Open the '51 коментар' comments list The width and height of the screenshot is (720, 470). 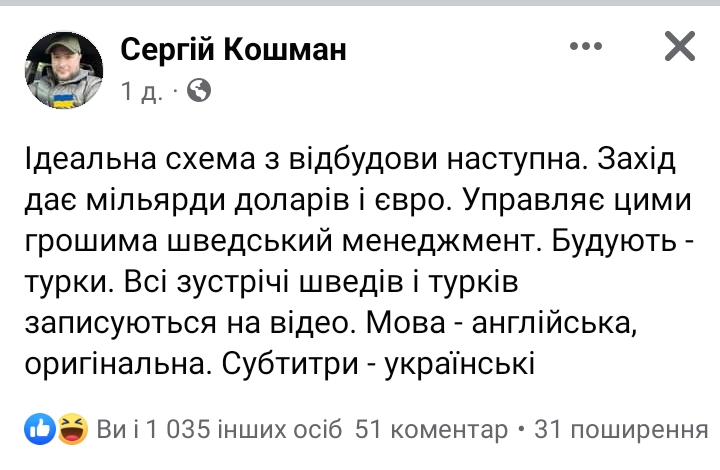(x=432, y=430)
